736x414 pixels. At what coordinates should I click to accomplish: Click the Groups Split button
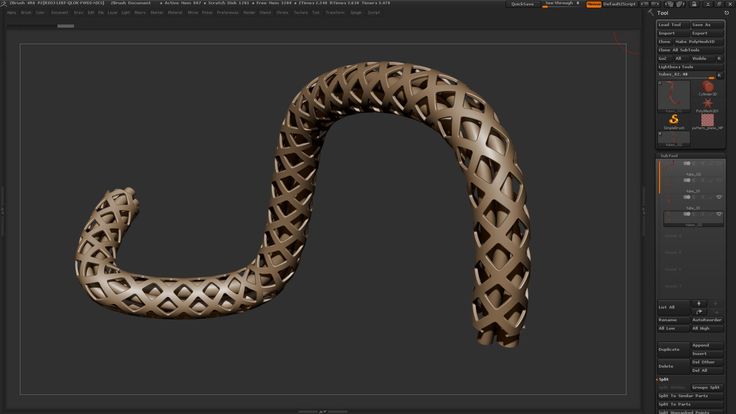[x=707, y=388]
